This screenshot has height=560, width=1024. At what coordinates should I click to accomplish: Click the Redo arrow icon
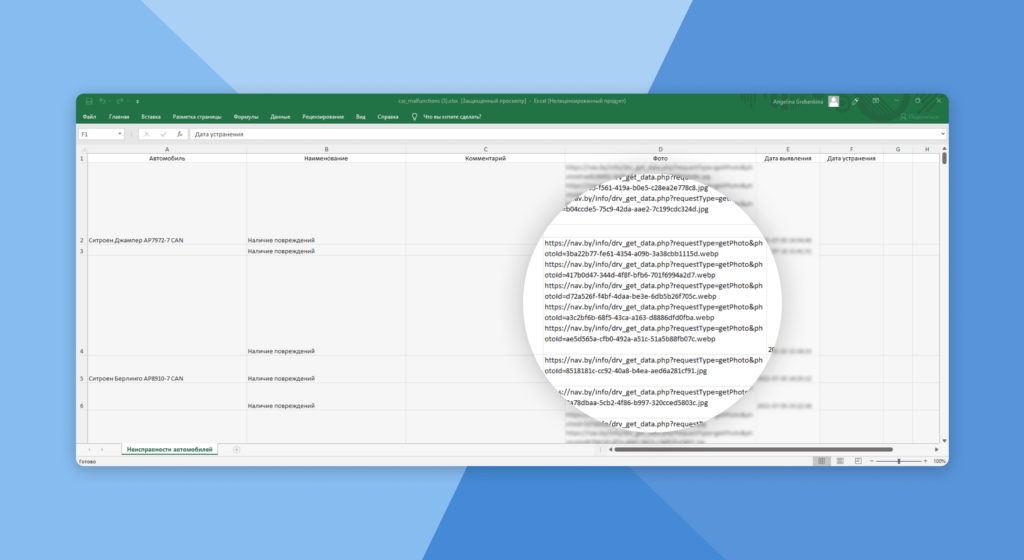point(120,101)
